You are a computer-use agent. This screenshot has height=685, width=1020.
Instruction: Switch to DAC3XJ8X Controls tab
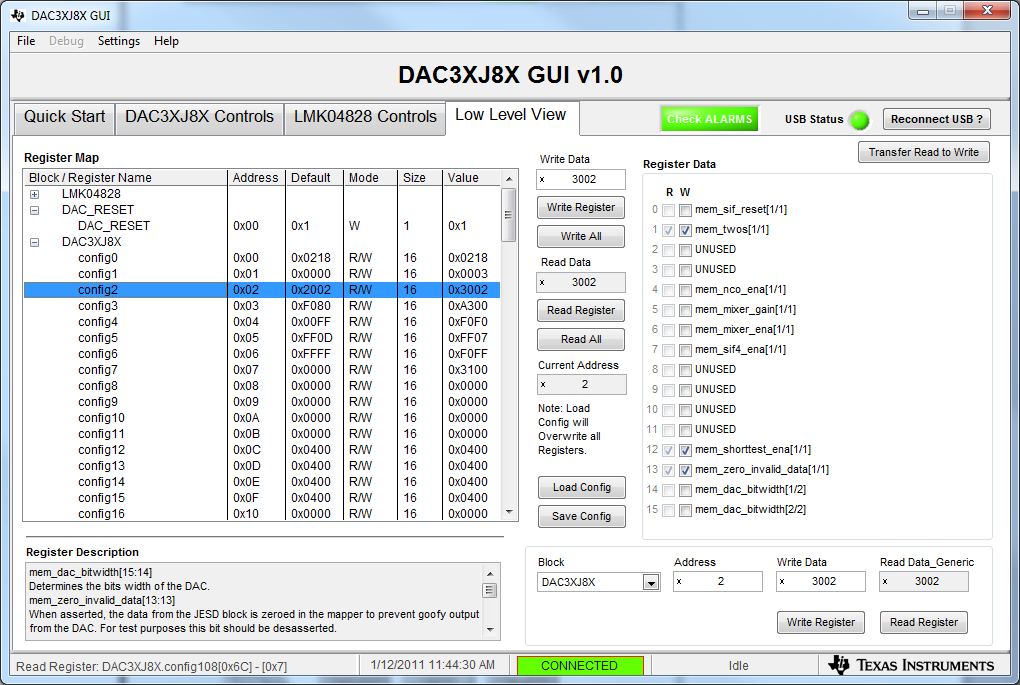pos(199,117)
